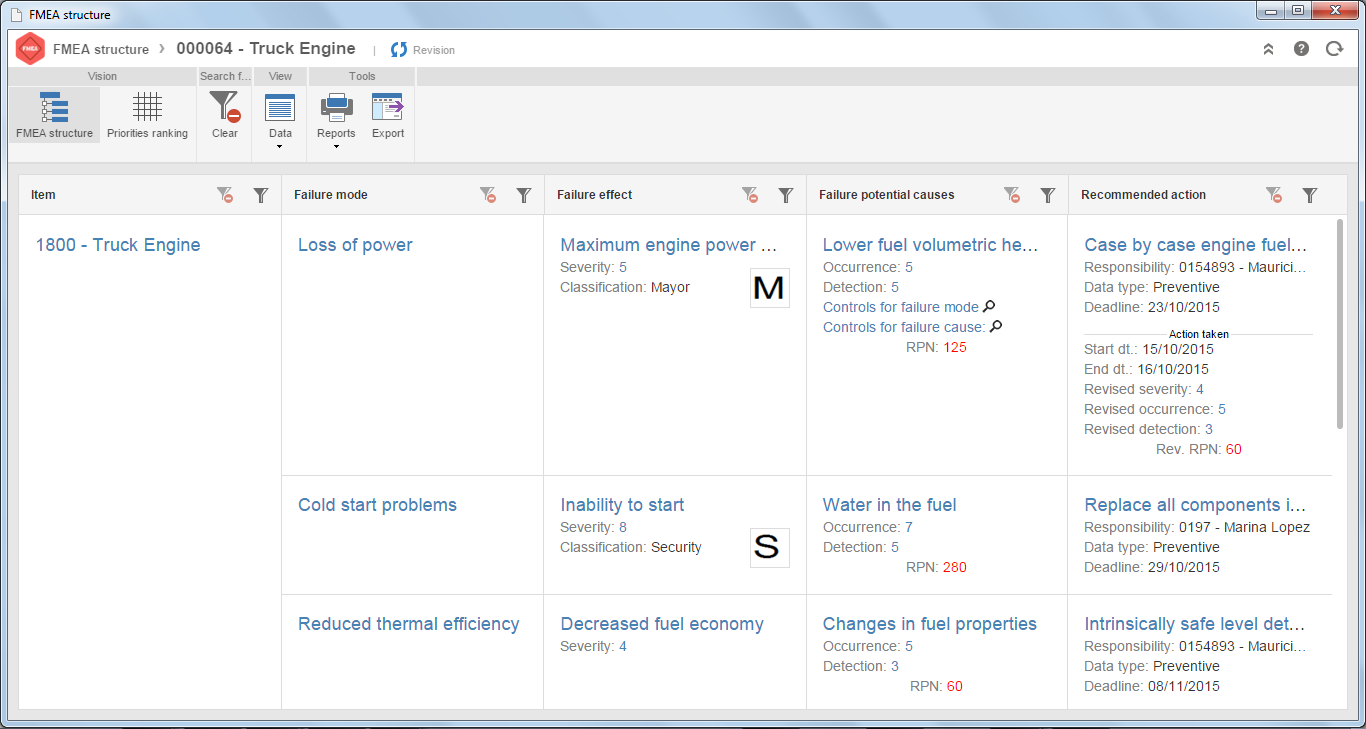This screenshot has height=729, width=1366.
Task: Click the vertical scrollbar on the grid
Action: tap(1340, 324)
